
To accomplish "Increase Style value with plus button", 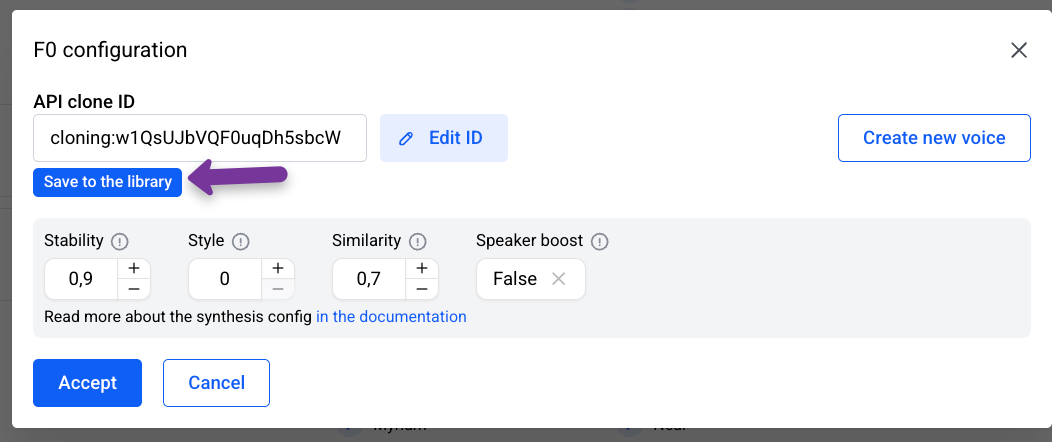I will (278, 268).
